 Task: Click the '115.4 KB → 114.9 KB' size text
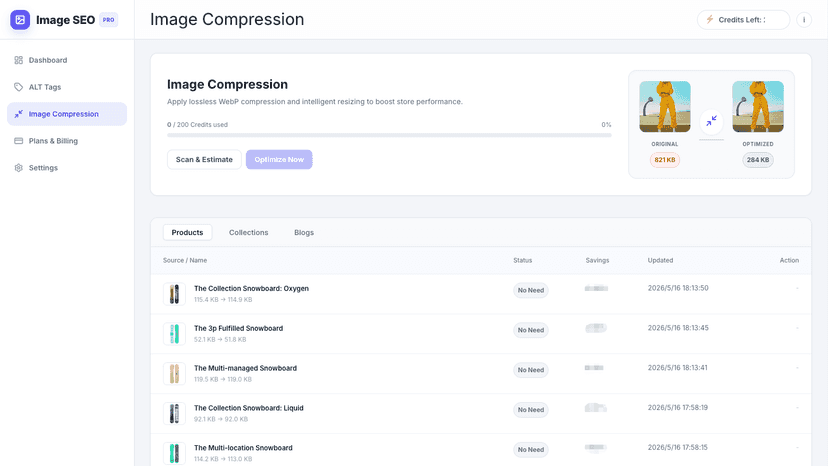(x=223, y=300)
